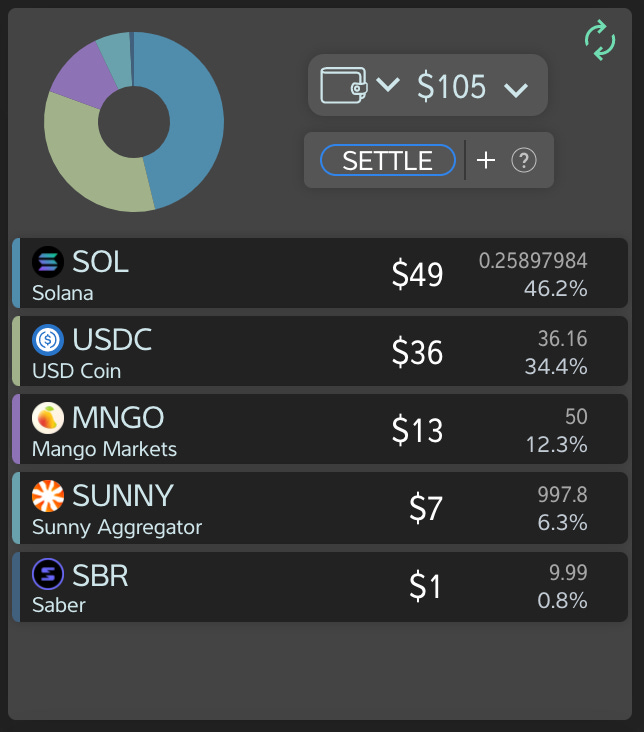Click the green color bar on USDC row
Screen dimensions: 644x732
[x=16, y=351]
